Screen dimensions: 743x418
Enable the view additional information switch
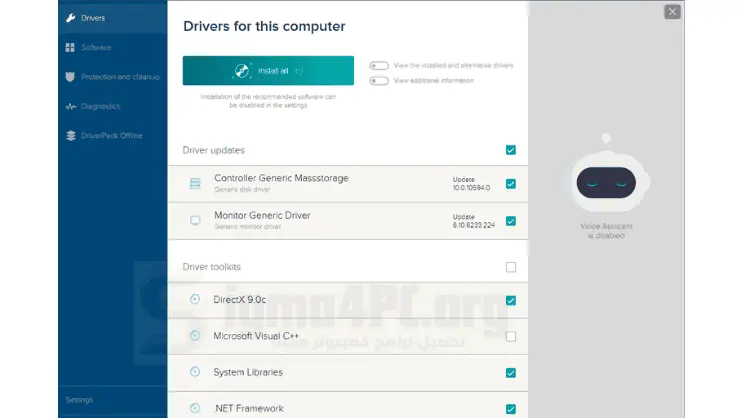click(x=379, y=81)
